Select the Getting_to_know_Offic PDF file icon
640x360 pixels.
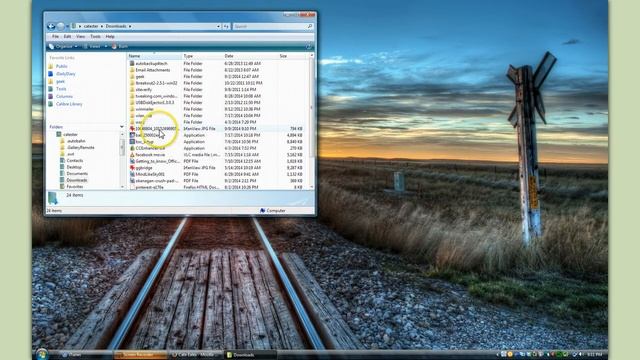(x=132, y=161)
